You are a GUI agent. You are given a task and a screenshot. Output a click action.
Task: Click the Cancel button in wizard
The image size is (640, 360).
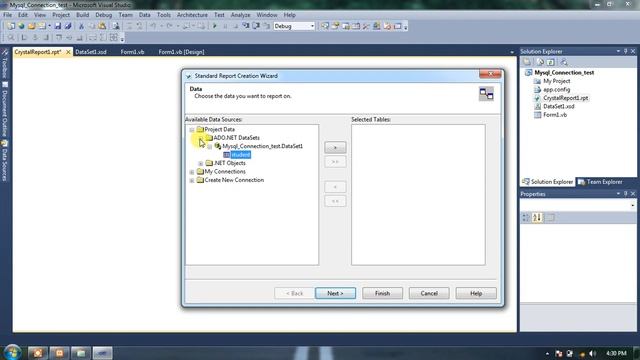coord(429,293)
